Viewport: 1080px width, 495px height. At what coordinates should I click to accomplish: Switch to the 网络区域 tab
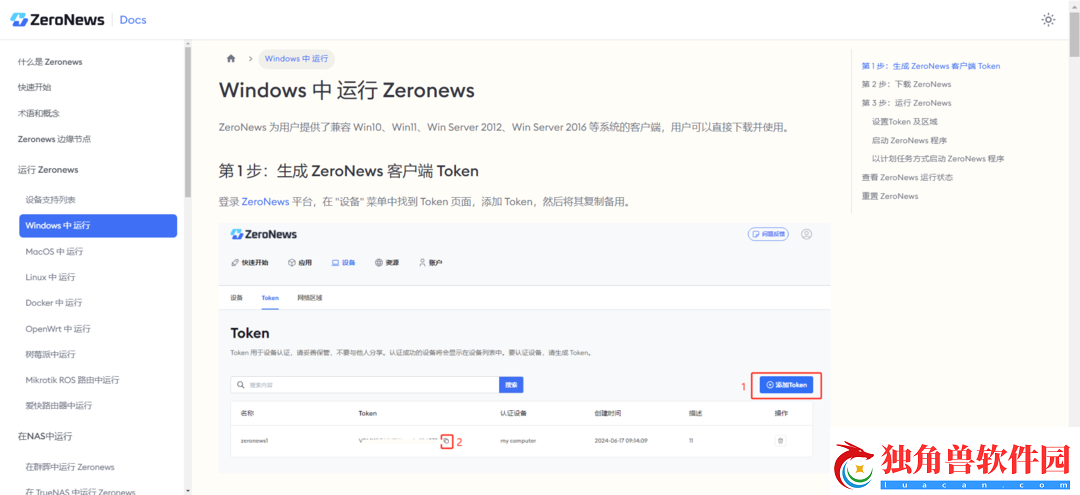(x=310, y=298)
